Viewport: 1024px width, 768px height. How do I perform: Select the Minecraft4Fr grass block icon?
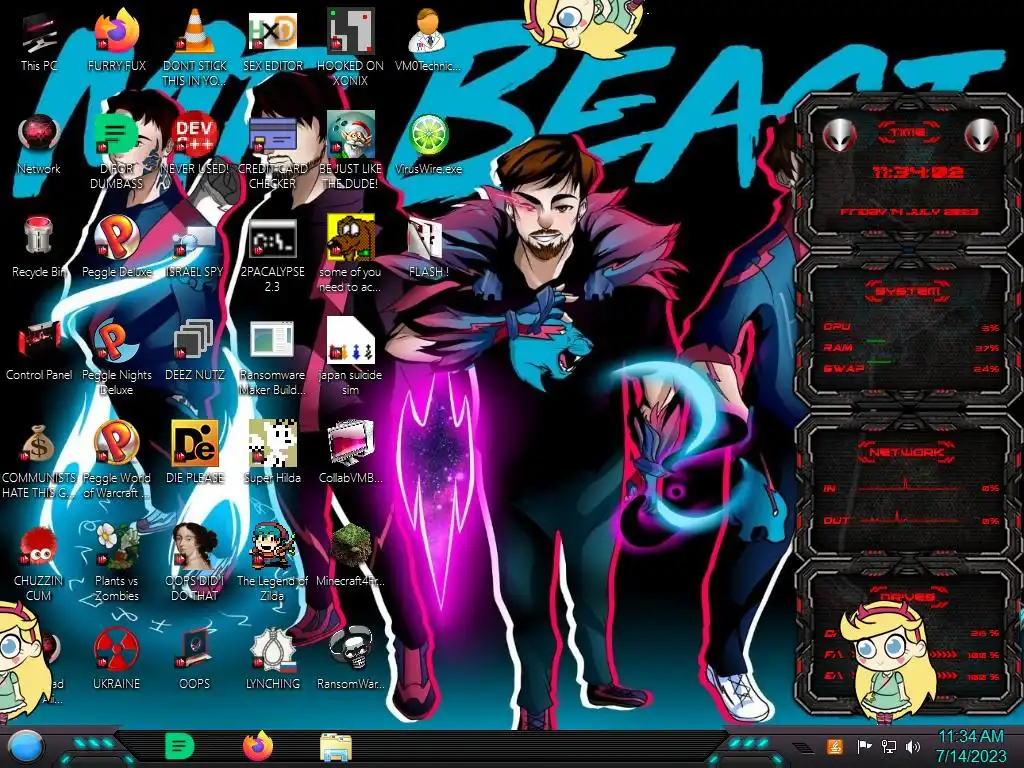pos(351,557)
